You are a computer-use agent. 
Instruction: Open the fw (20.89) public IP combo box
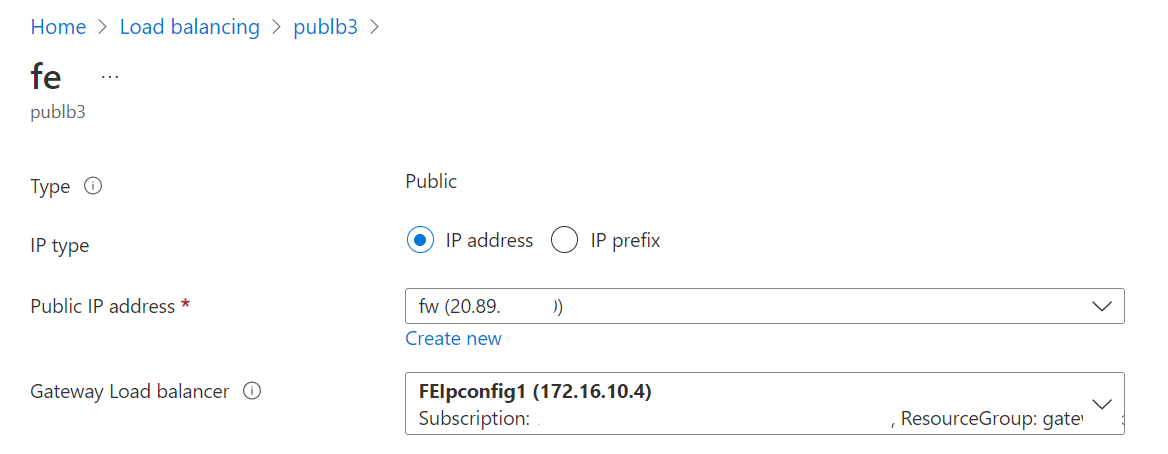(765, 306)
